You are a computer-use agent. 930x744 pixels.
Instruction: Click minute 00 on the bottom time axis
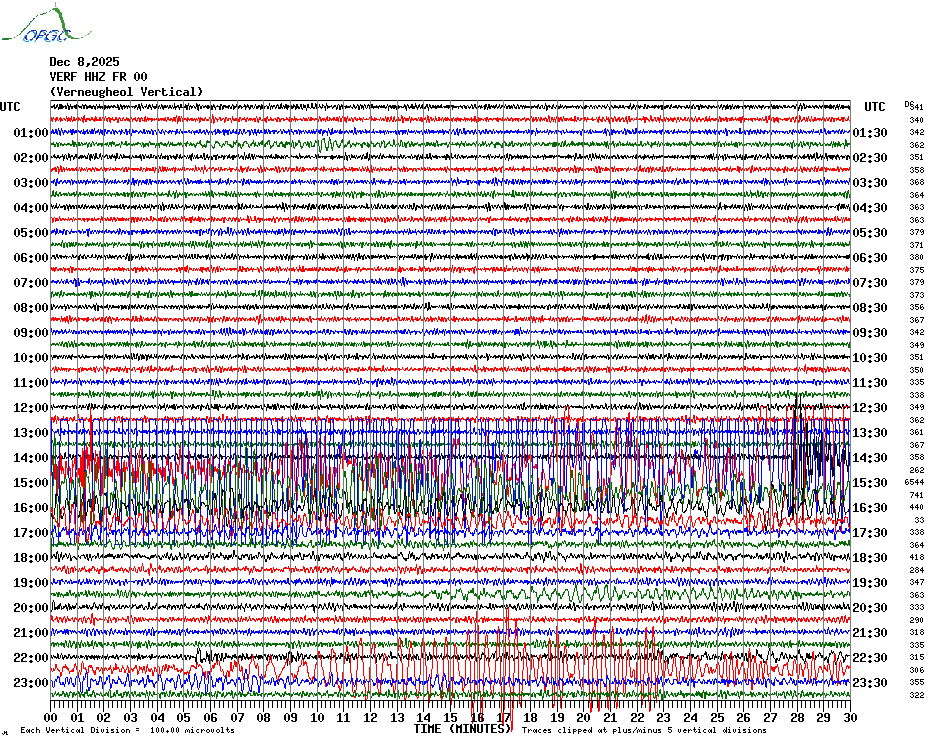pyautogui.click(x=51, y=718)
